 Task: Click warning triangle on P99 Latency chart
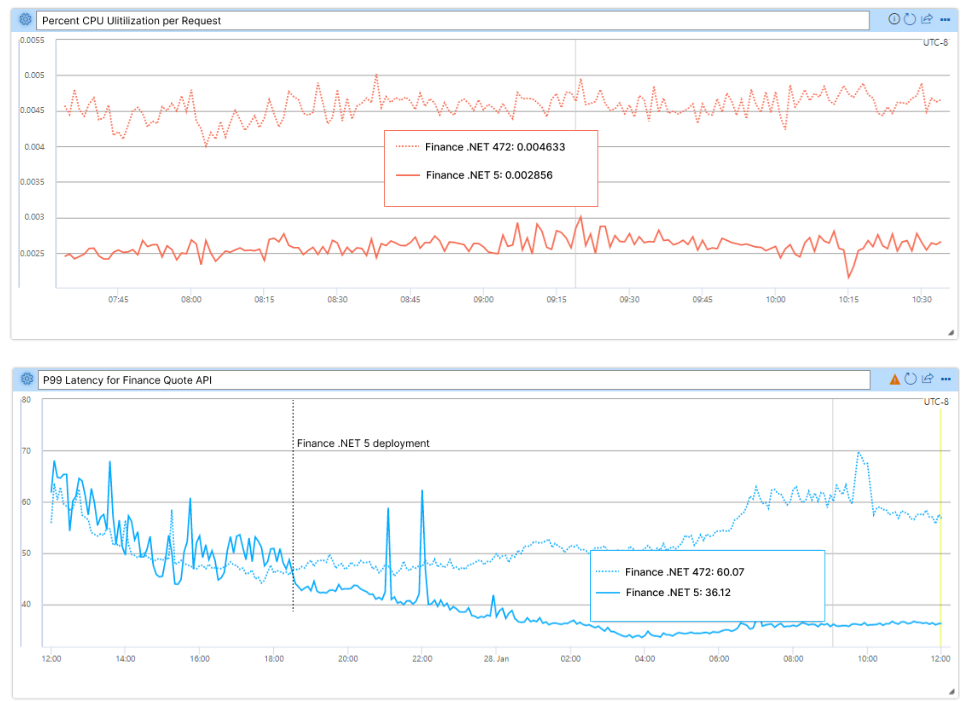(x=895, y=379)
